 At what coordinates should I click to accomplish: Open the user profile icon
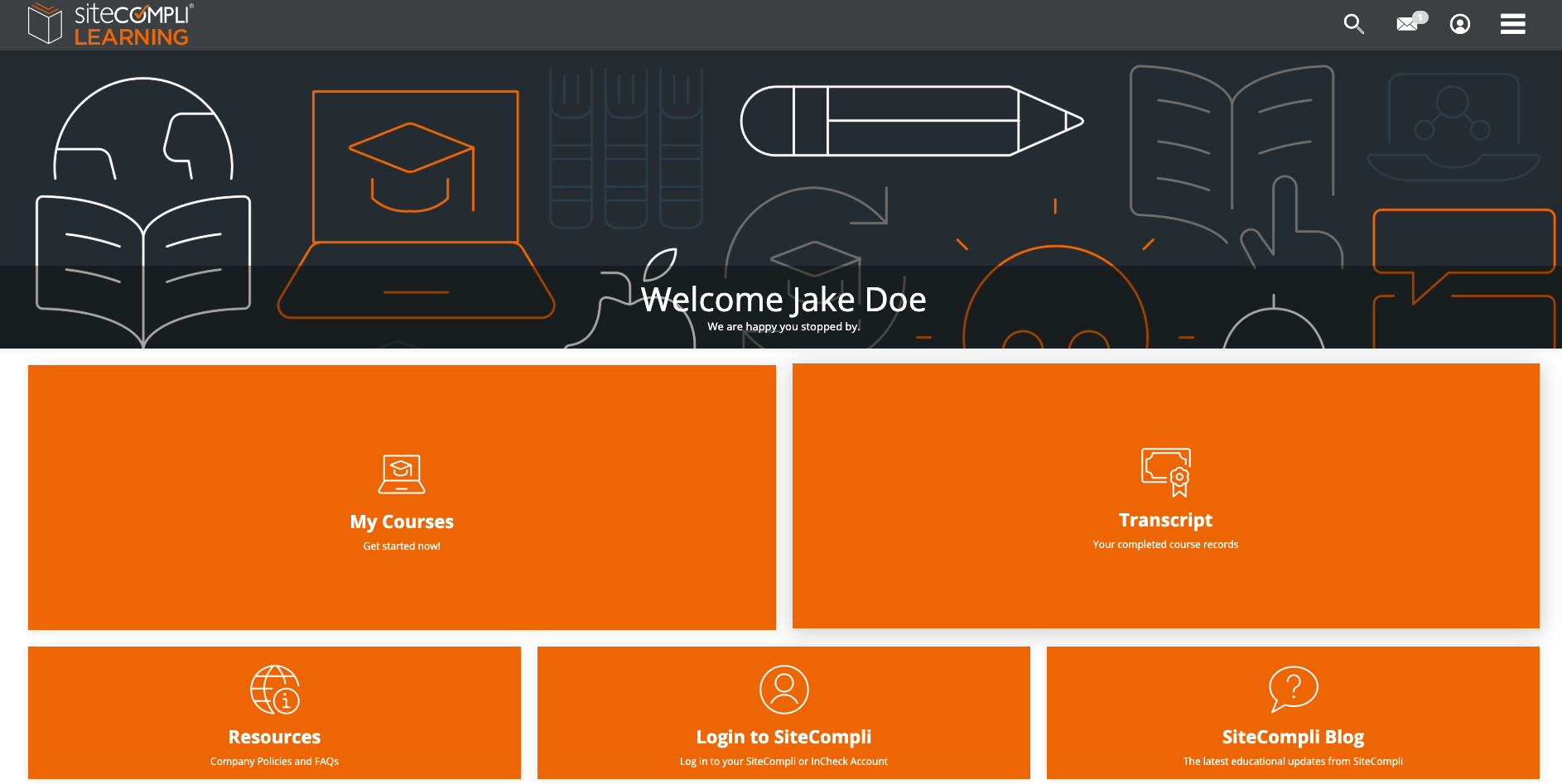coord(1460,24)
